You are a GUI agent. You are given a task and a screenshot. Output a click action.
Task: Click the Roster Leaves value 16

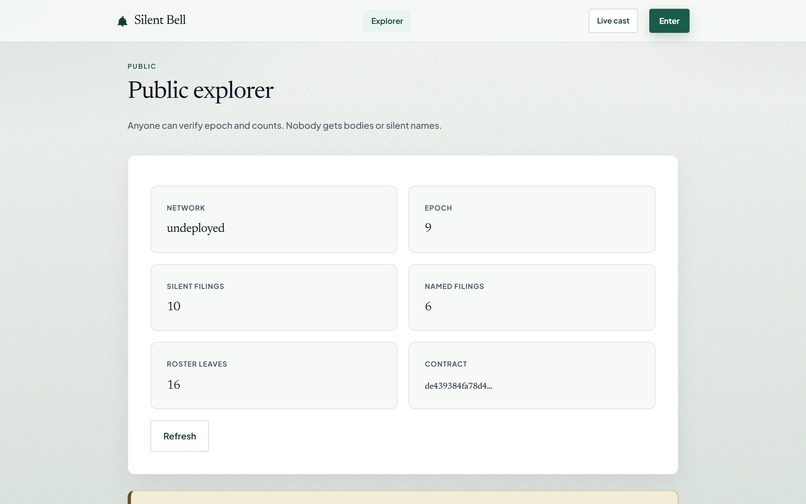pyautogui.click(x=174, y=385)
